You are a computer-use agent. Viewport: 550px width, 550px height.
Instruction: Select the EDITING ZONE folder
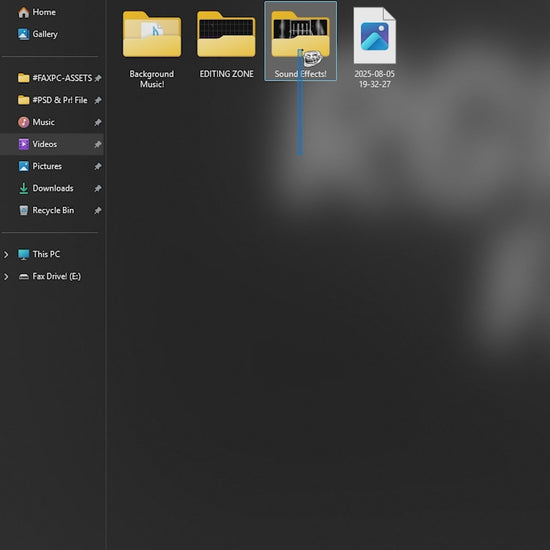click(226, 45)
